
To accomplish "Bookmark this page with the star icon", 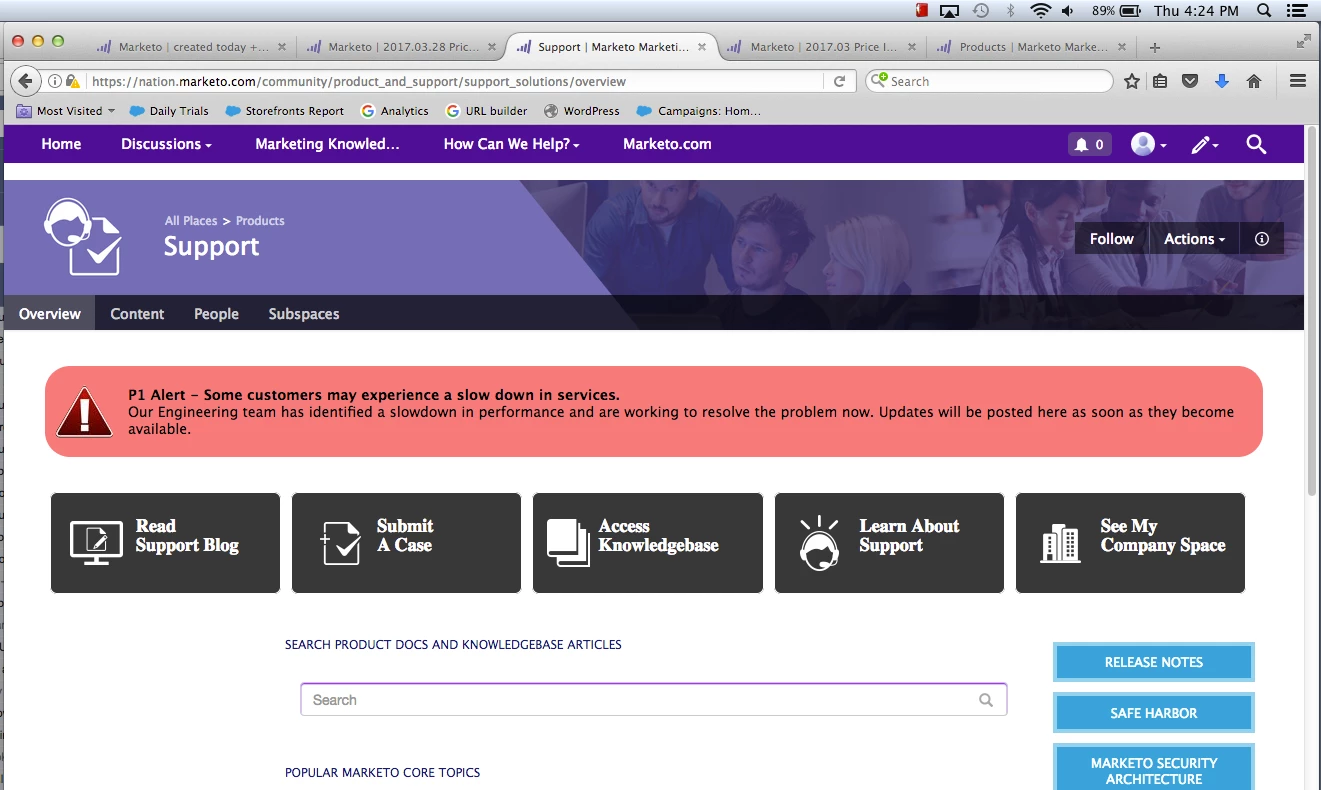I will coord(1131,81).
